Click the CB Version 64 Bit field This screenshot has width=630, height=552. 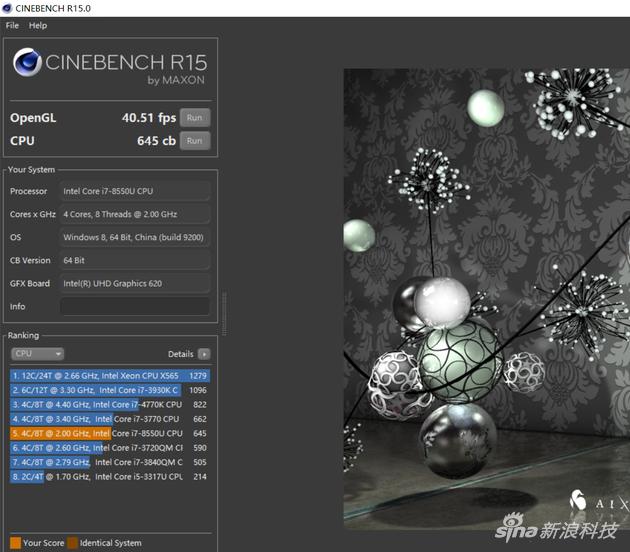pos(135,260)
